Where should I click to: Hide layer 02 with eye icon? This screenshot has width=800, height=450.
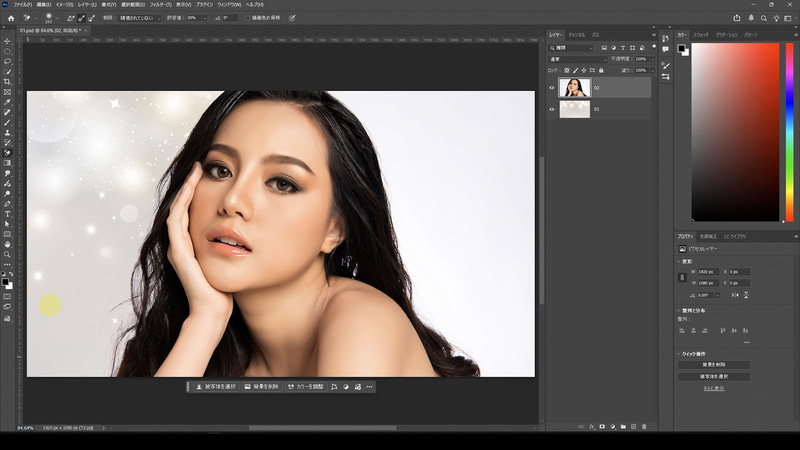click(x=552, y=88)
